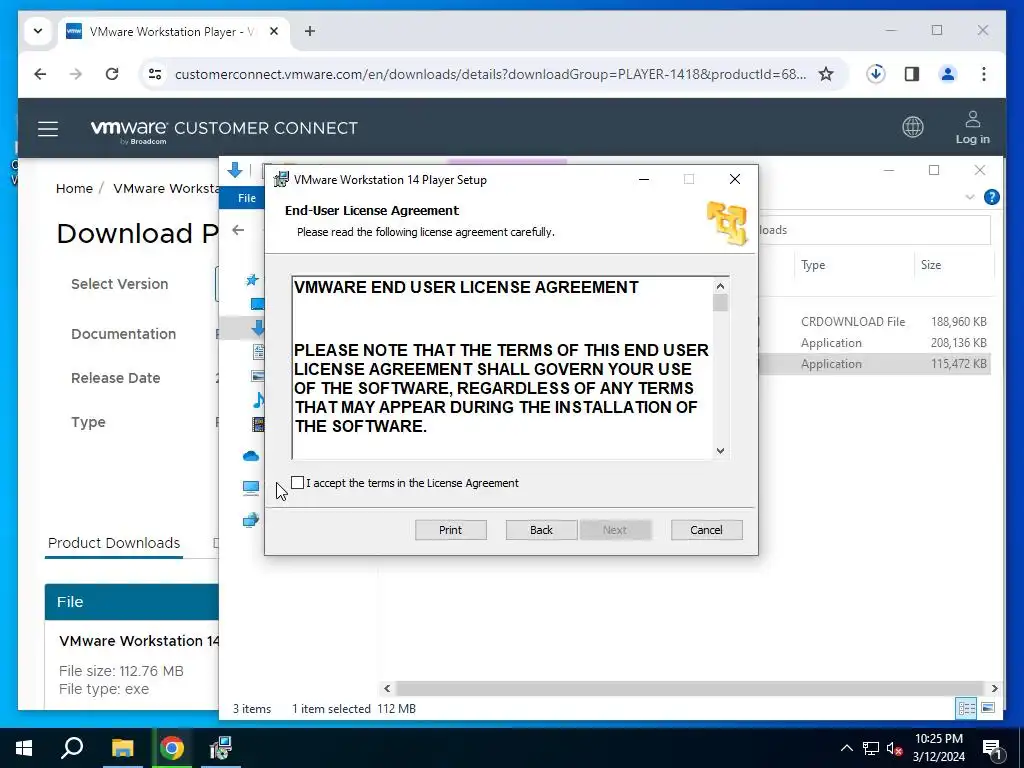This screenshot has width=1024, height=768.
Task: Click the Explorer horizontal scroll-left arrow
Action: click(x=387, y=688)
